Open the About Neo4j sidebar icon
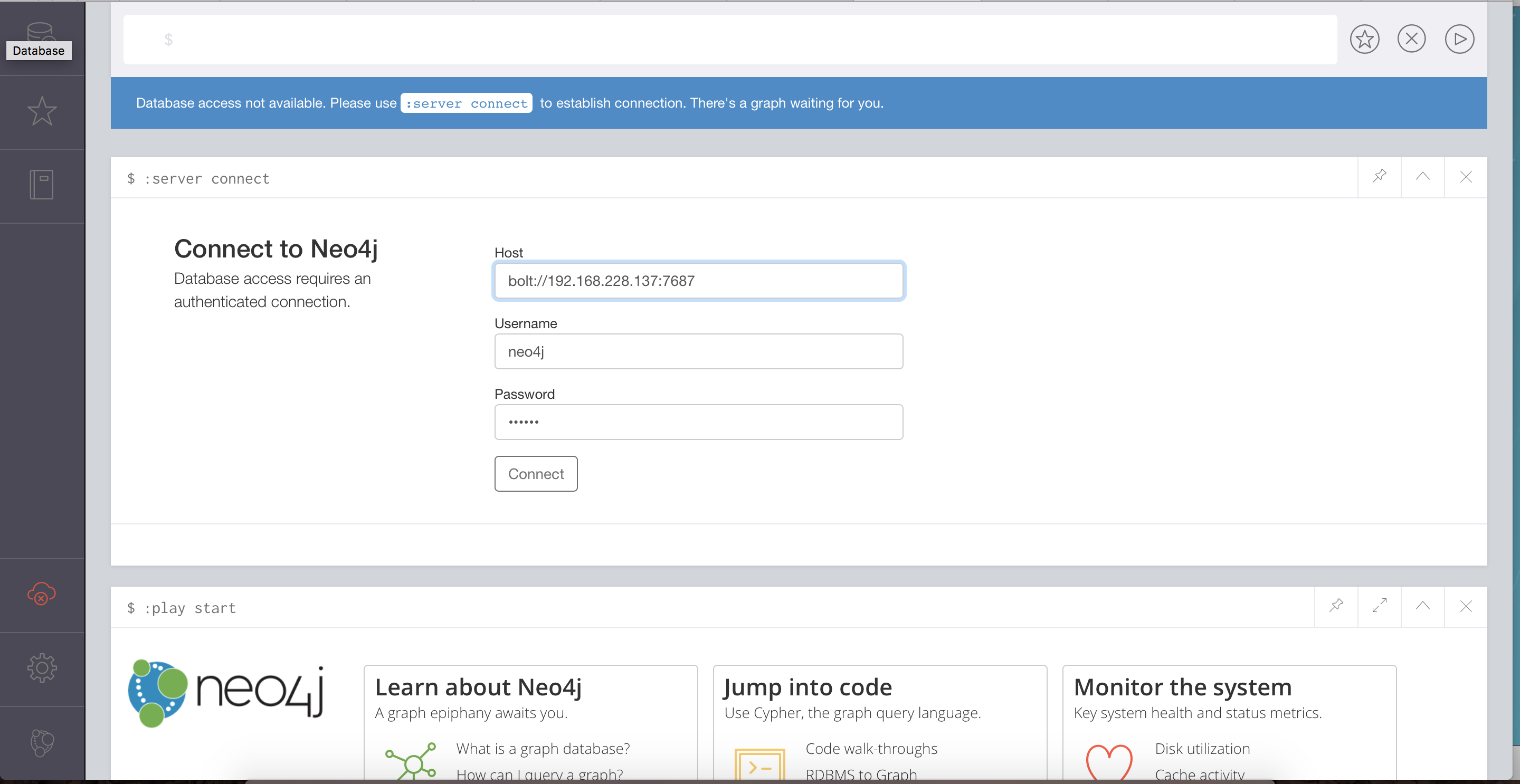 click(42, 743)
